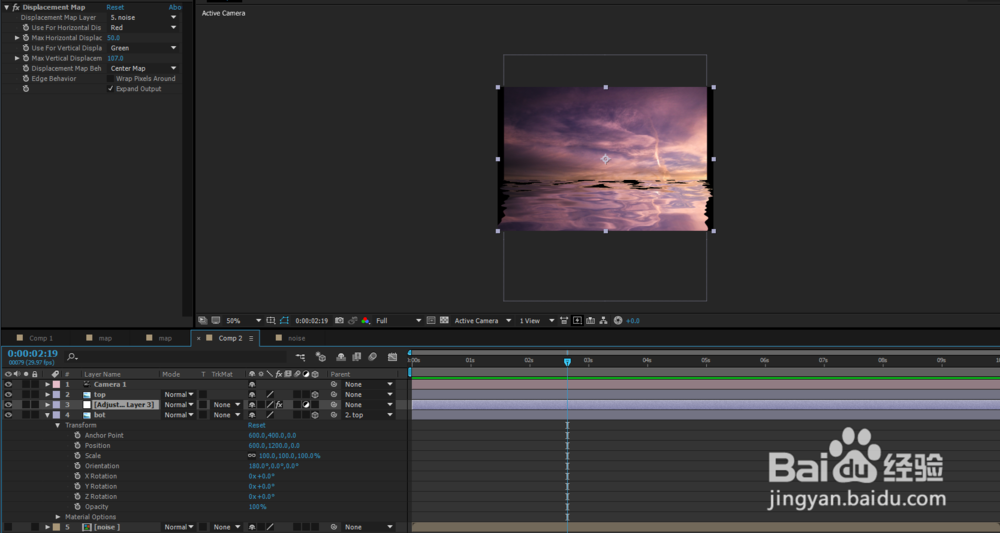Select the Comp 2 tab

tap(230, 338)
